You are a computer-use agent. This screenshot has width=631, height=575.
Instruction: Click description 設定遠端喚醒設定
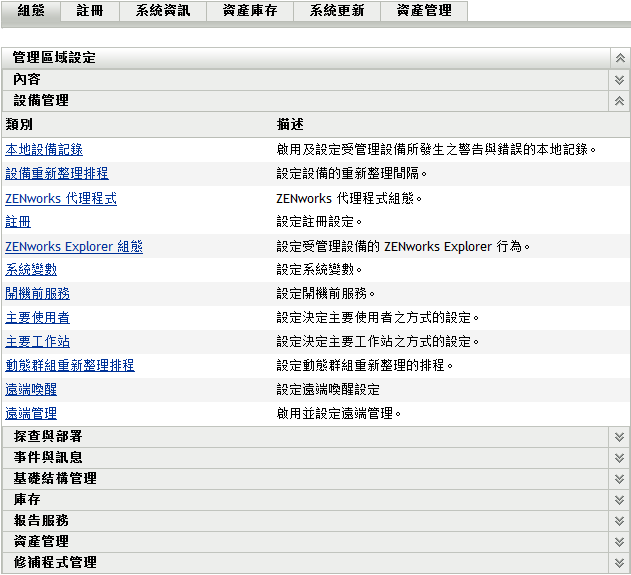pyautogui.click(x=328, y=390)
